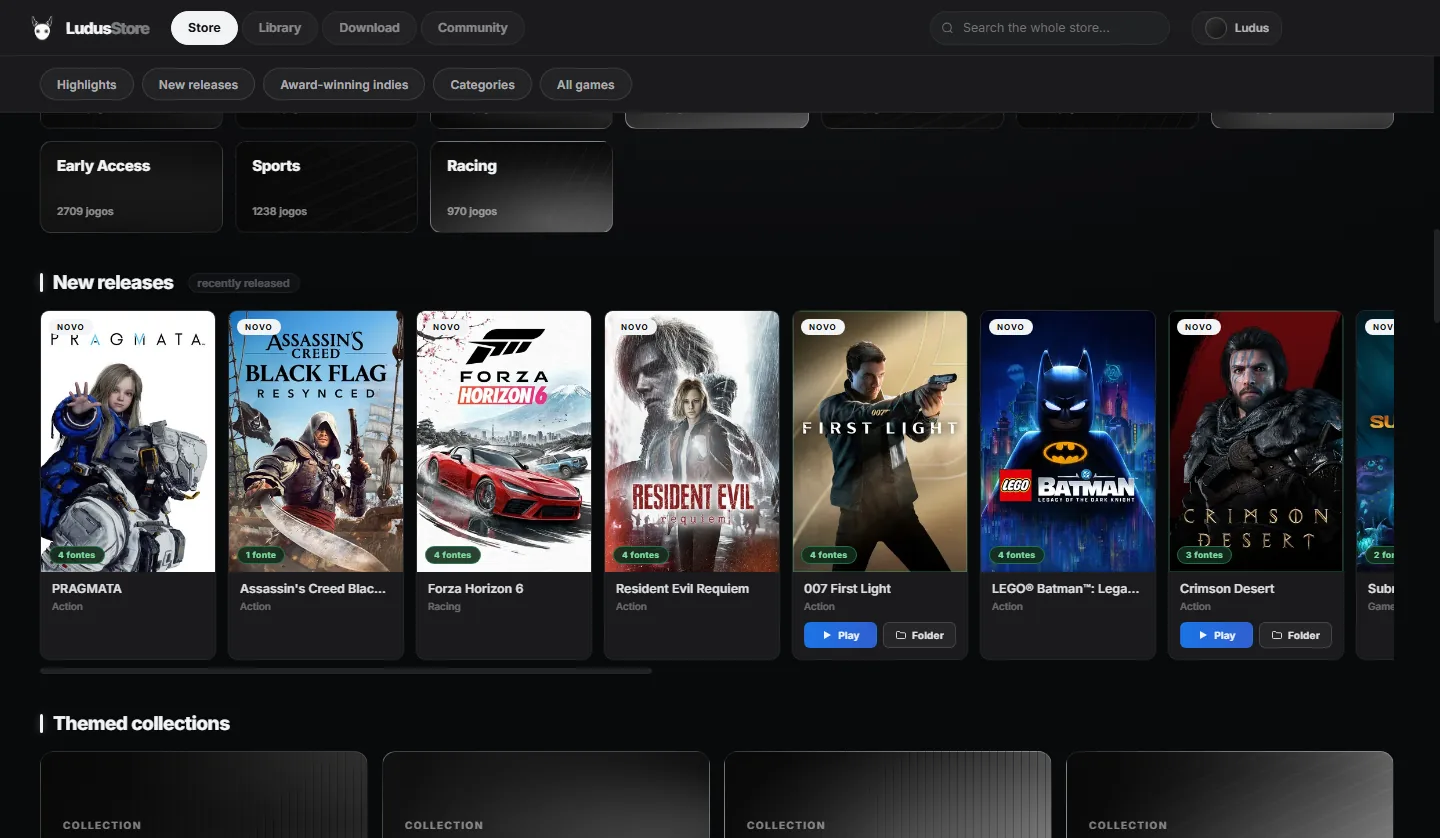Play Crimson Desert
1440x838 pixels.
tap(1216, 635)
